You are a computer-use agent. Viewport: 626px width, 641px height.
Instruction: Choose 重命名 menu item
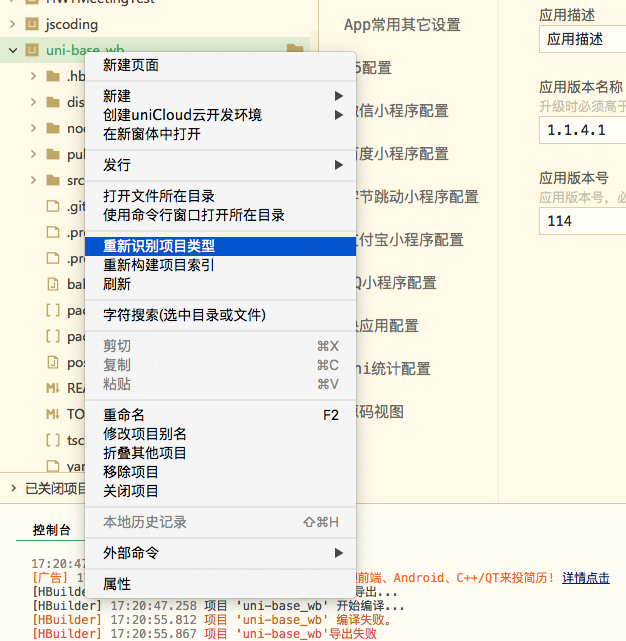tap(220, 415)
